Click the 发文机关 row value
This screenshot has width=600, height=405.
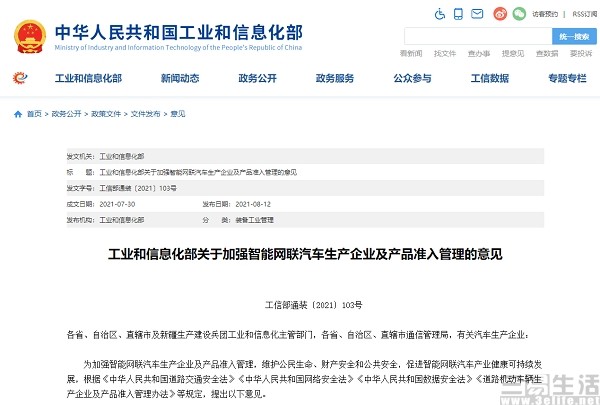pos(122,156)
